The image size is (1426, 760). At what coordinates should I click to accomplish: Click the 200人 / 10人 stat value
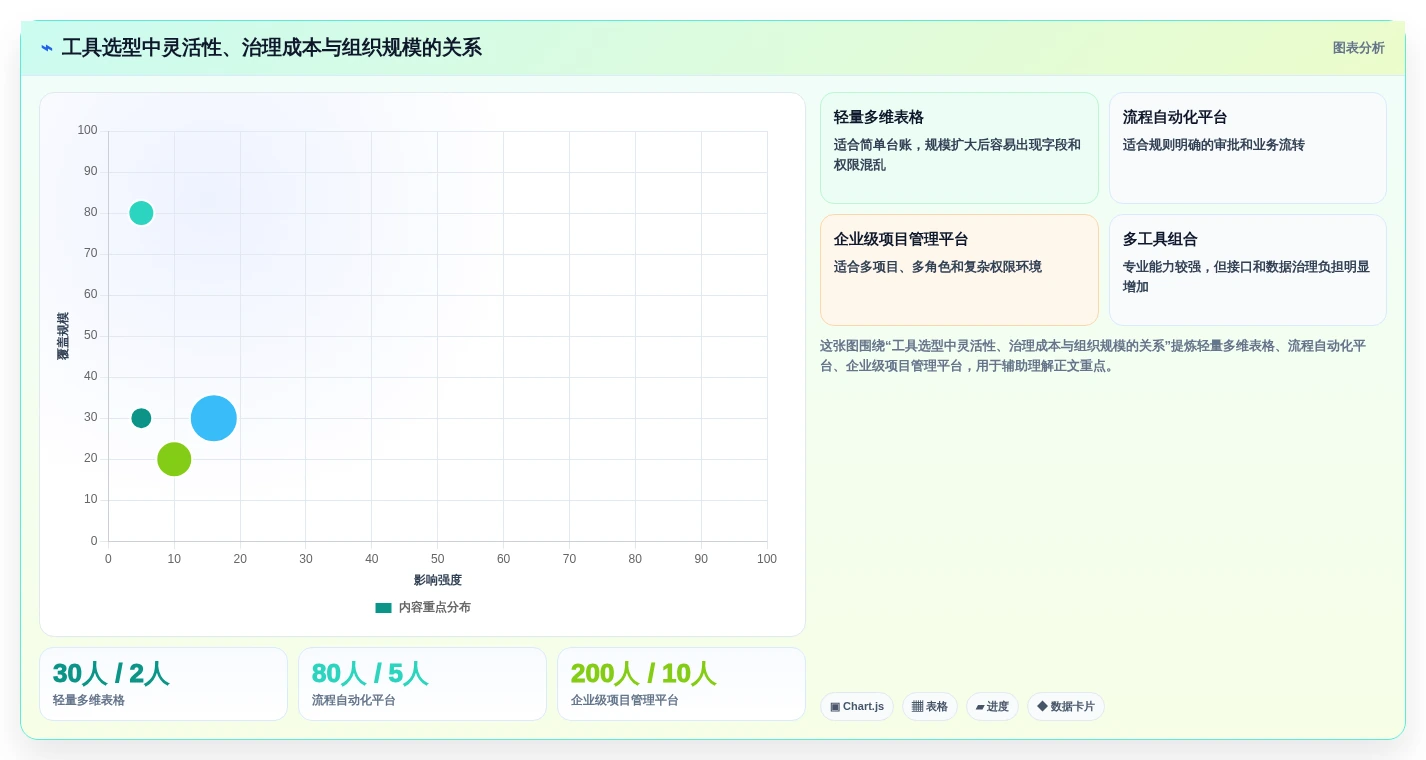643,674
